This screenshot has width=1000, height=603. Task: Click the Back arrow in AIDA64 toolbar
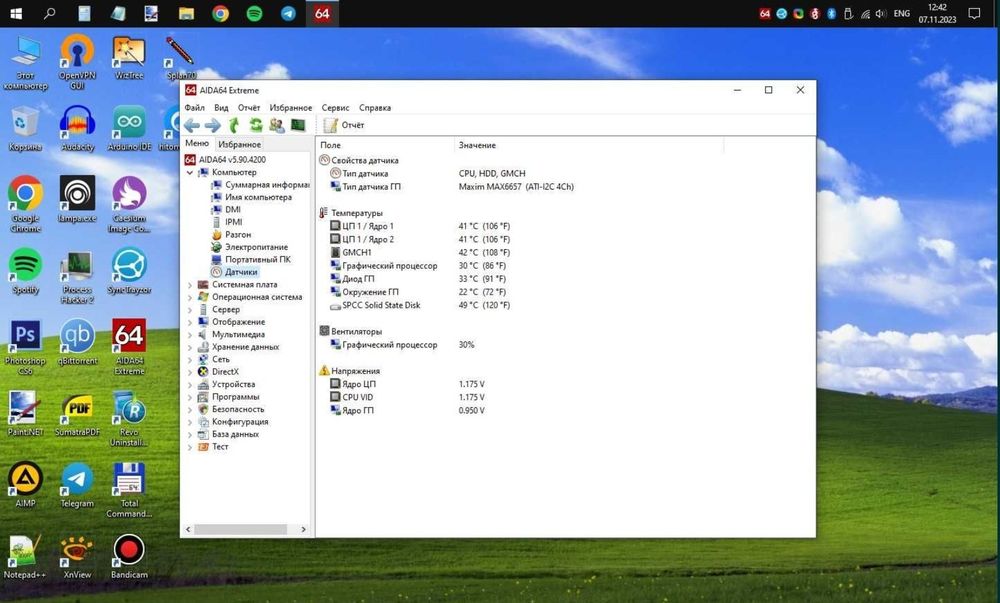point(191,125)
